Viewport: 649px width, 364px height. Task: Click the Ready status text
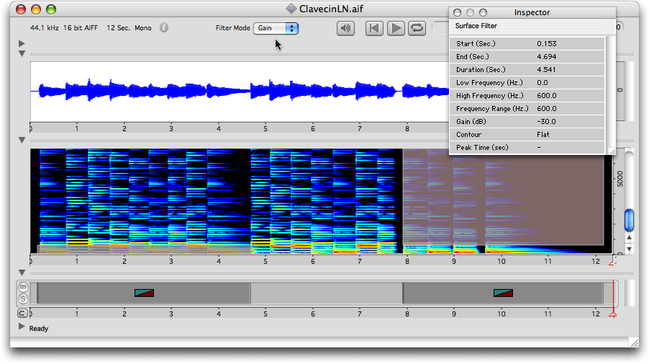[38, 328]
